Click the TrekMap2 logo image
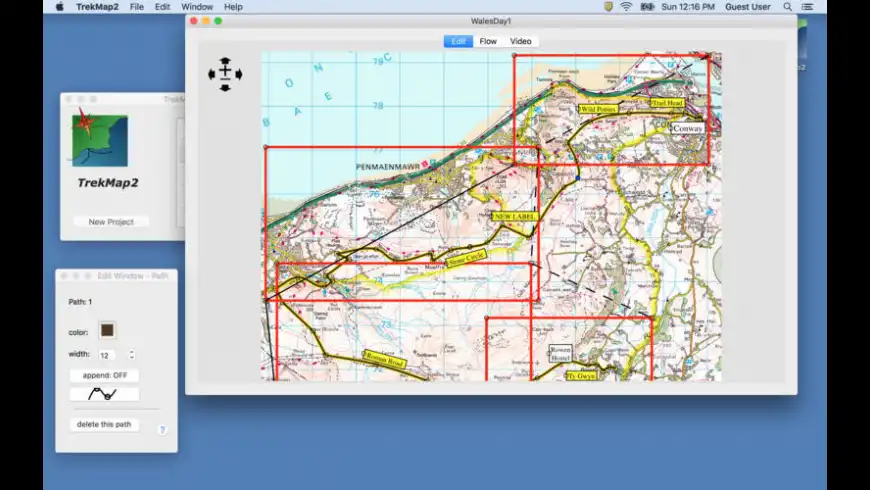The width and height of the screenshot is (870, 490). 100,140
